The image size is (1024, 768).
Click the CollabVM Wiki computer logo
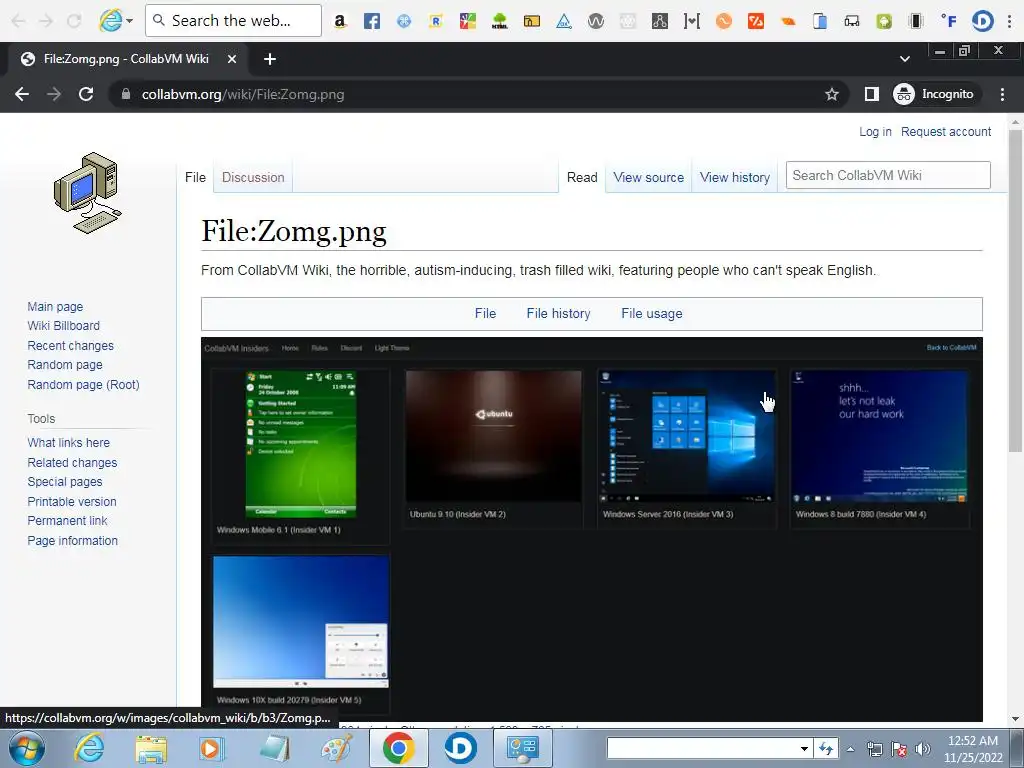(88, 193)
